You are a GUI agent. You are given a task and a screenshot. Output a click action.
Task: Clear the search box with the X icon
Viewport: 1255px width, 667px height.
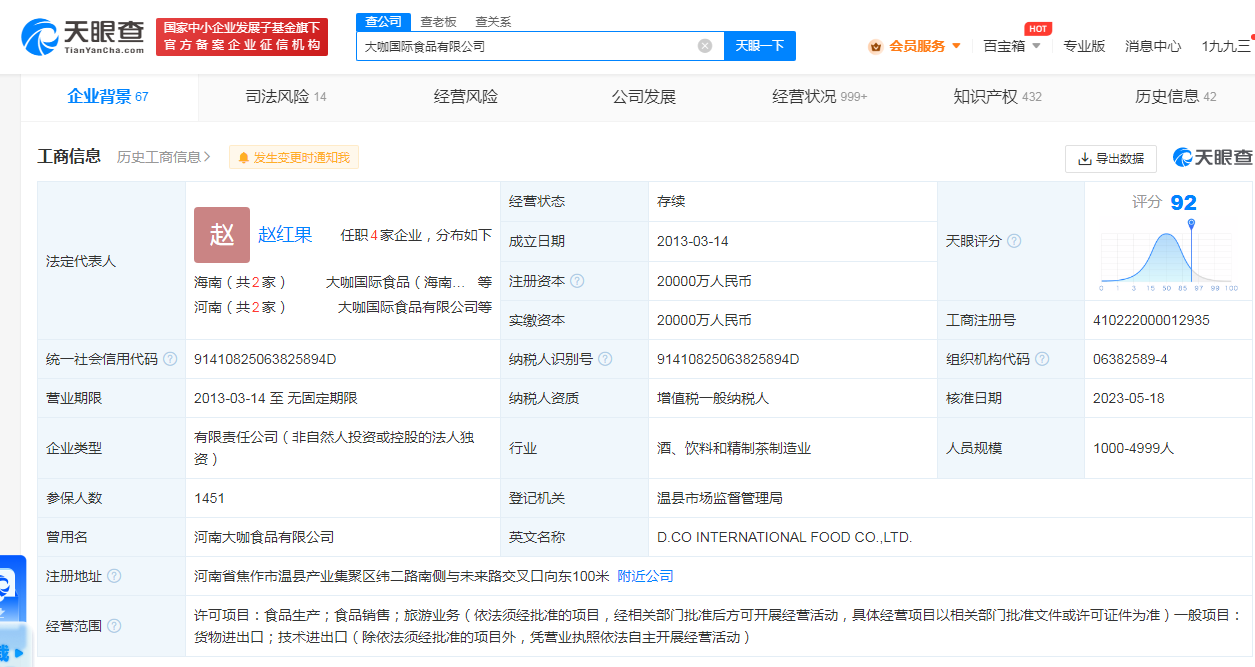(x=705, y=46)
